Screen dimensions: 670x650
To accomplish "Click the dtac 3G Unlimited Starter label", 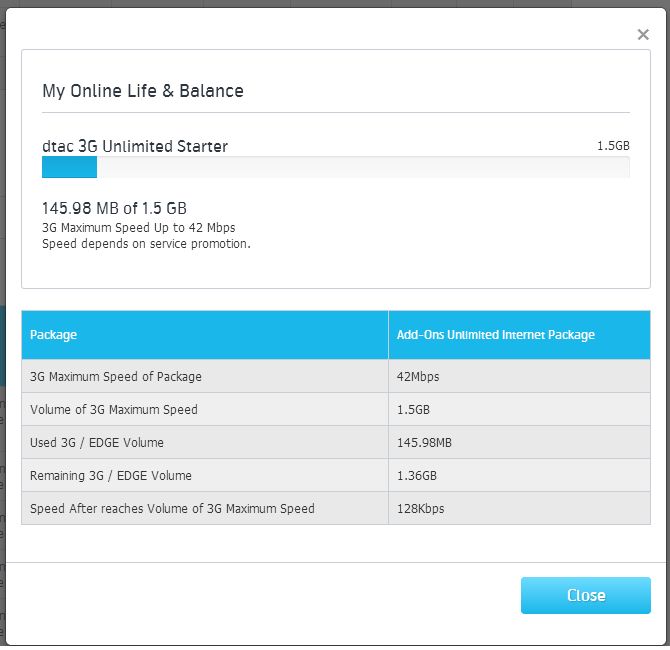I will pyautogui.click(x=135, y=146).
